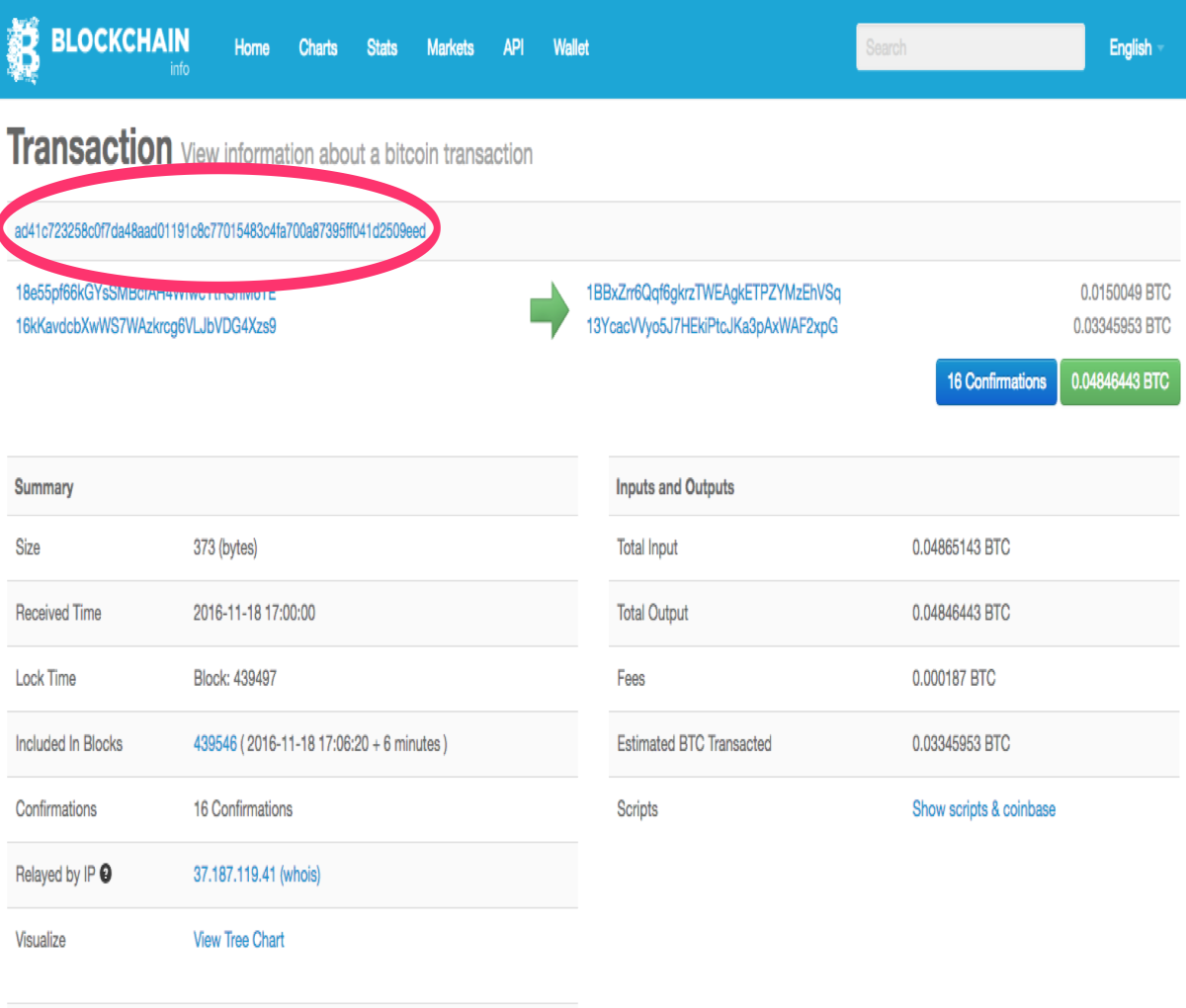Open output address 13YcacVVyo5J7HEkiPtcJKa3pAxWAF2xpG
1186x1008 pixels.
pyautogui.click(x=712, y=326)
